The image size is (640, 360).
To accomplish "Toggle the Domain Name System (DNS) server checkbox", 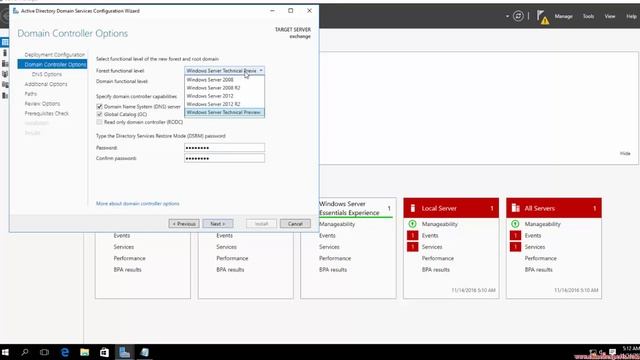I will [x=99, y=107].
